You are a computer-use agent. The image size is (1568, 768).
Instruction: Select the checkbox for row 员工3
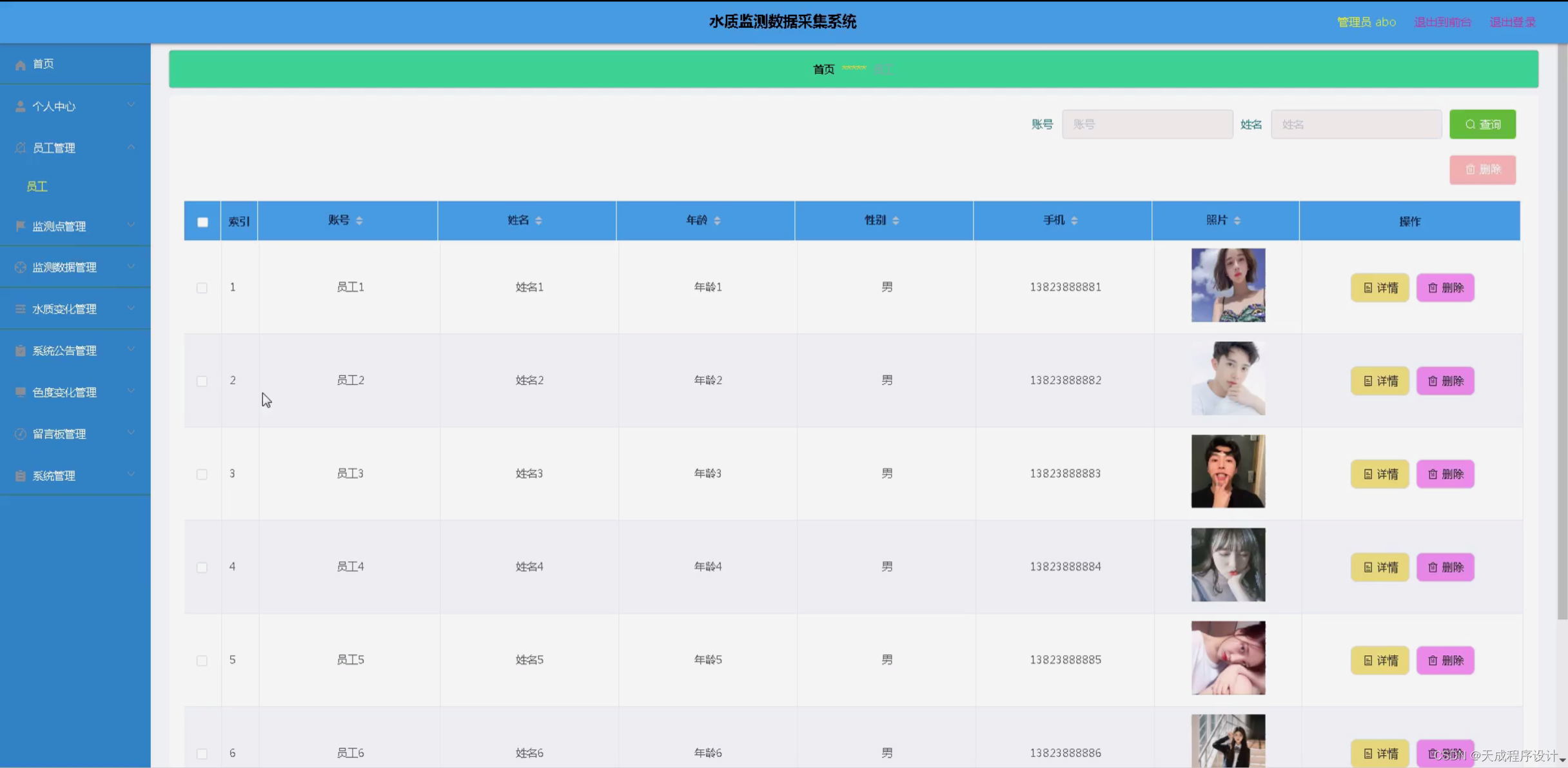[x=202, y=474]
